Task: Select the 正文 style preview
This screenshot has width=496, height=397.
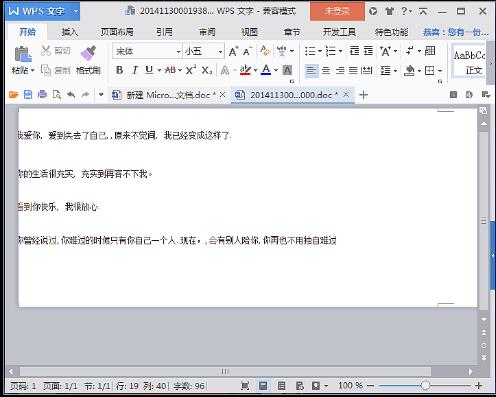Action: pos(469,62)
